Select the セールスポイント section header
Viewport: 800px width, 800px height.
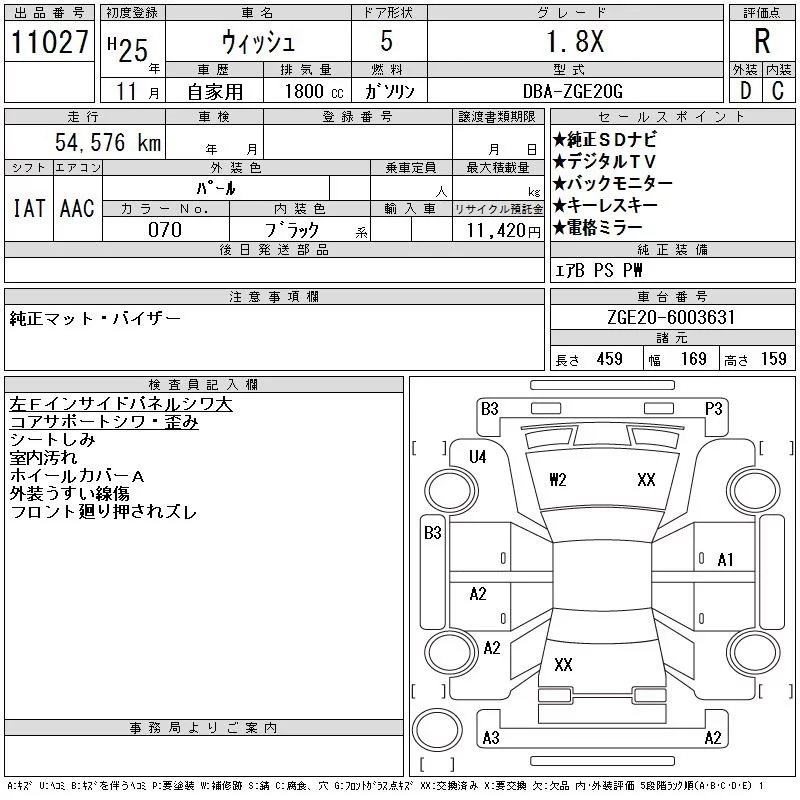point(672,117)
